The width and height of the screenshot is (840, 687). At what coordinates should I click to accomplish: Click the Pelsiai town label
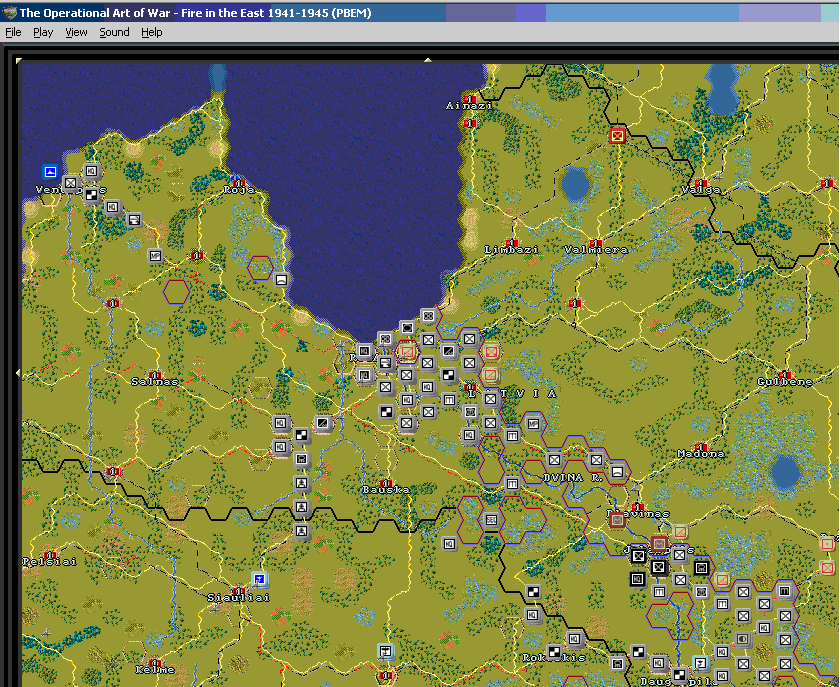(x=49, y=562)
